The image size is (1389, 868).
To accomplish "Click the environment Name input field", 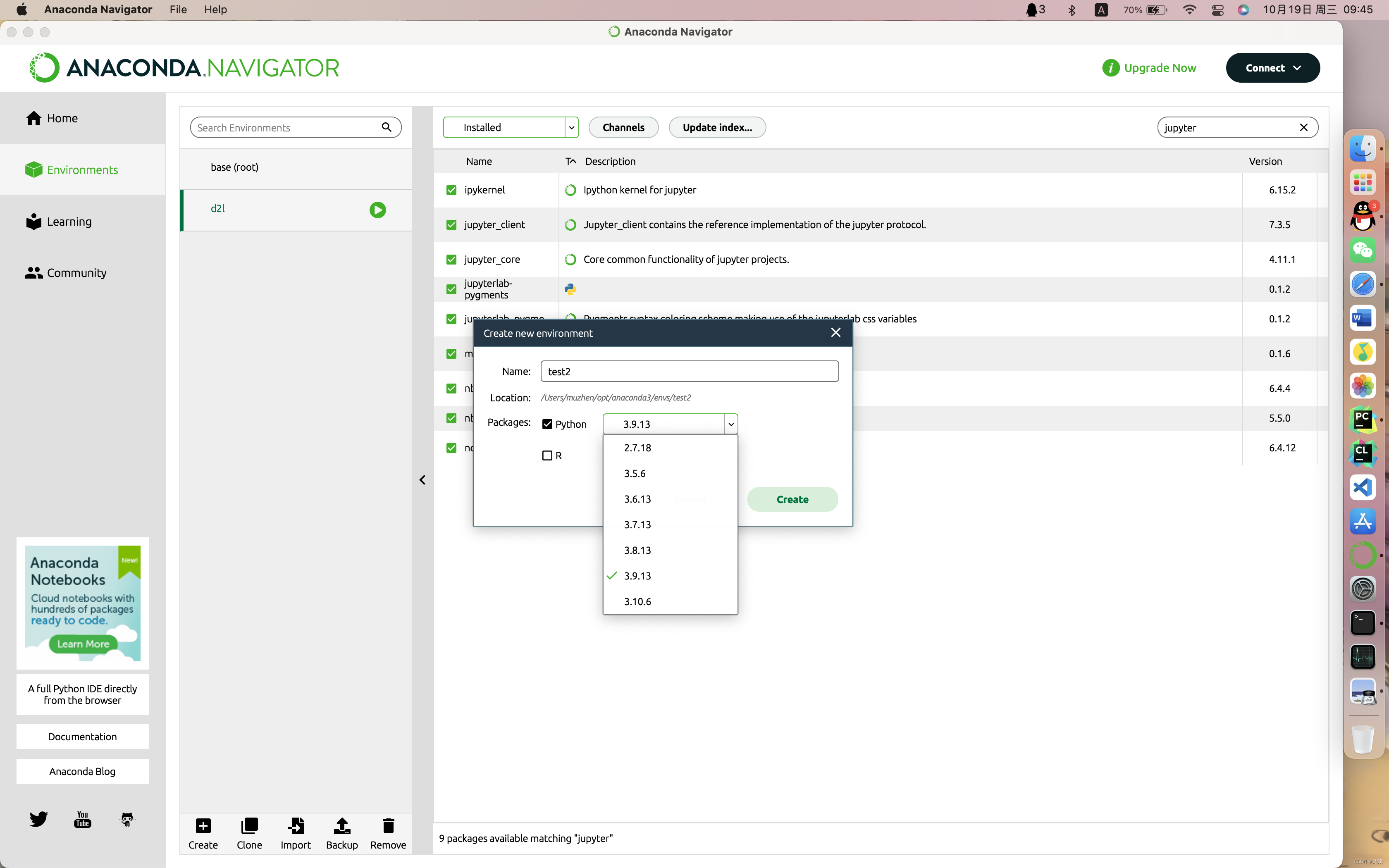I will (689, 372).
